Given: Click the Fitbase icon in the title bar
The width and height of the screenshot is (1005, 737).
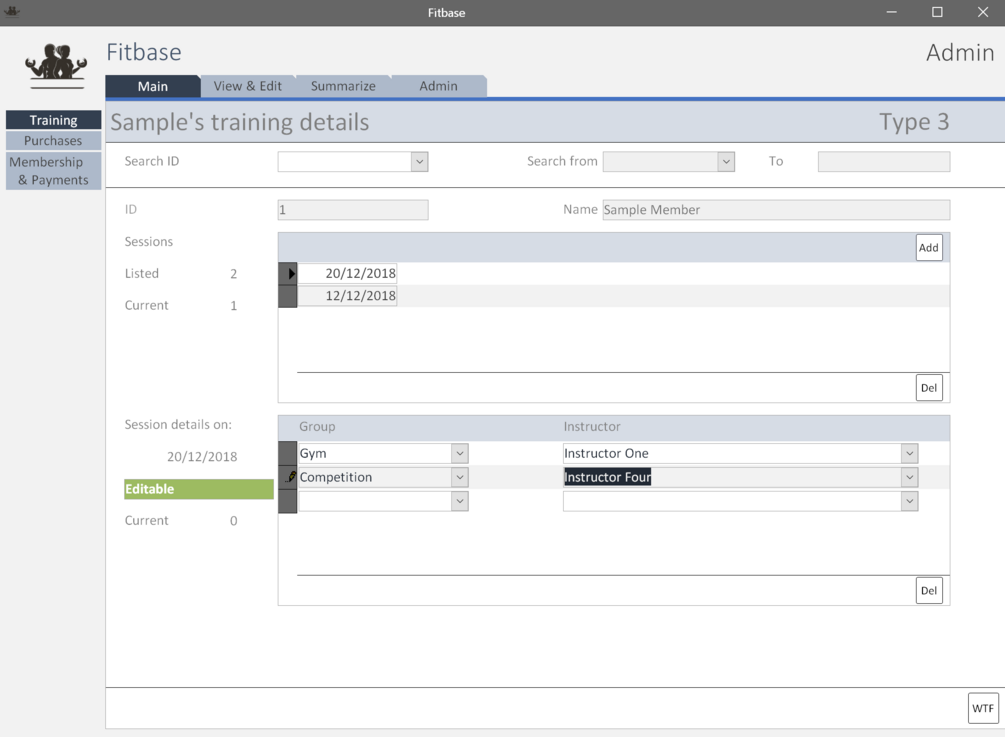Looking at the screenshot, I should [x=11, y=12].
